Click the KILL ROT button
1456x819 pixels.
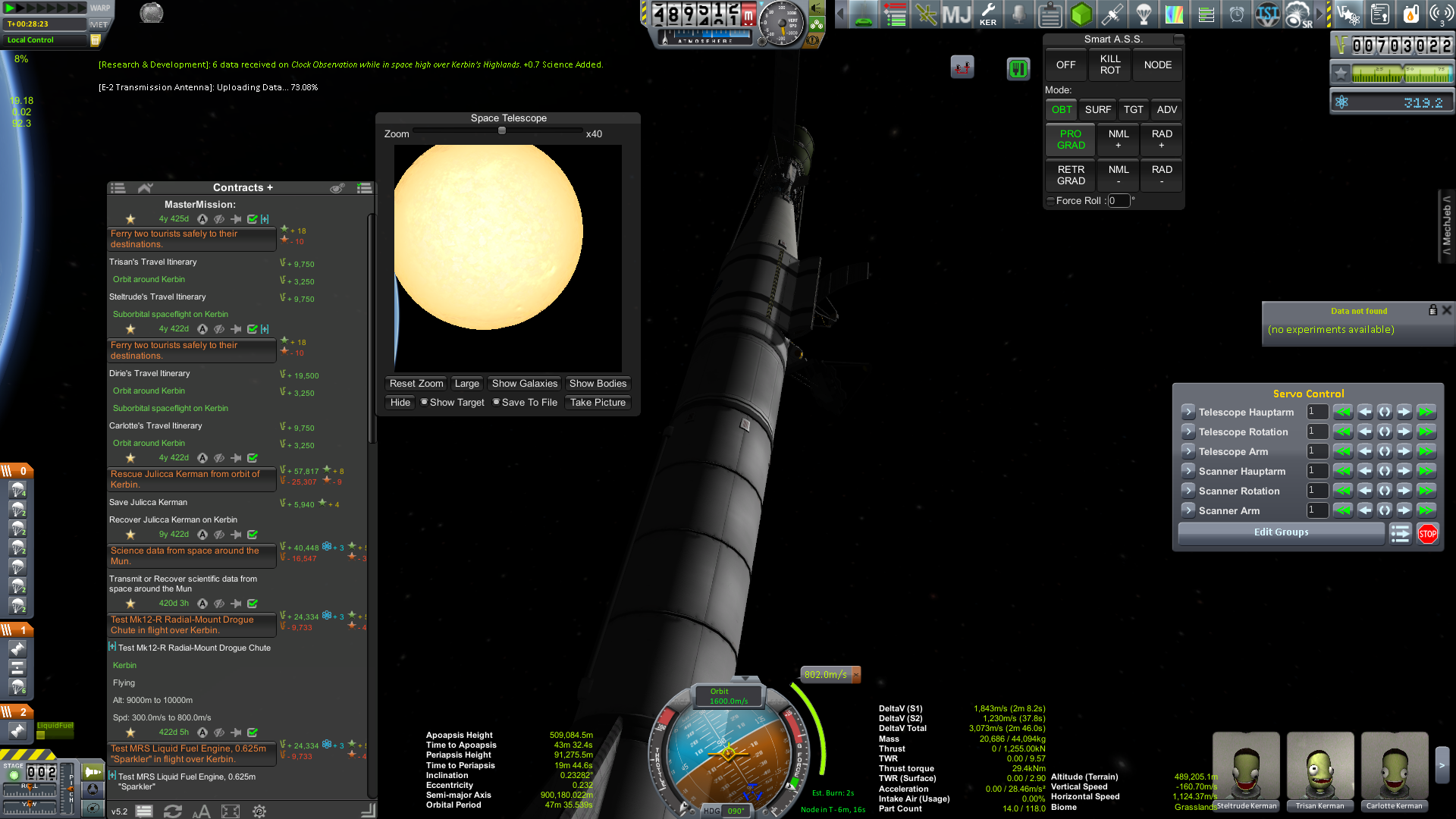point(1110,65)
